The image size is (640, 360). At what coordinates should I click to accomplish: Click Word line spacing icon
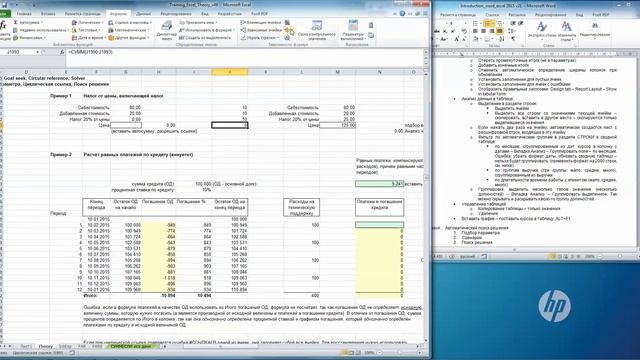[x=512, y=31]
